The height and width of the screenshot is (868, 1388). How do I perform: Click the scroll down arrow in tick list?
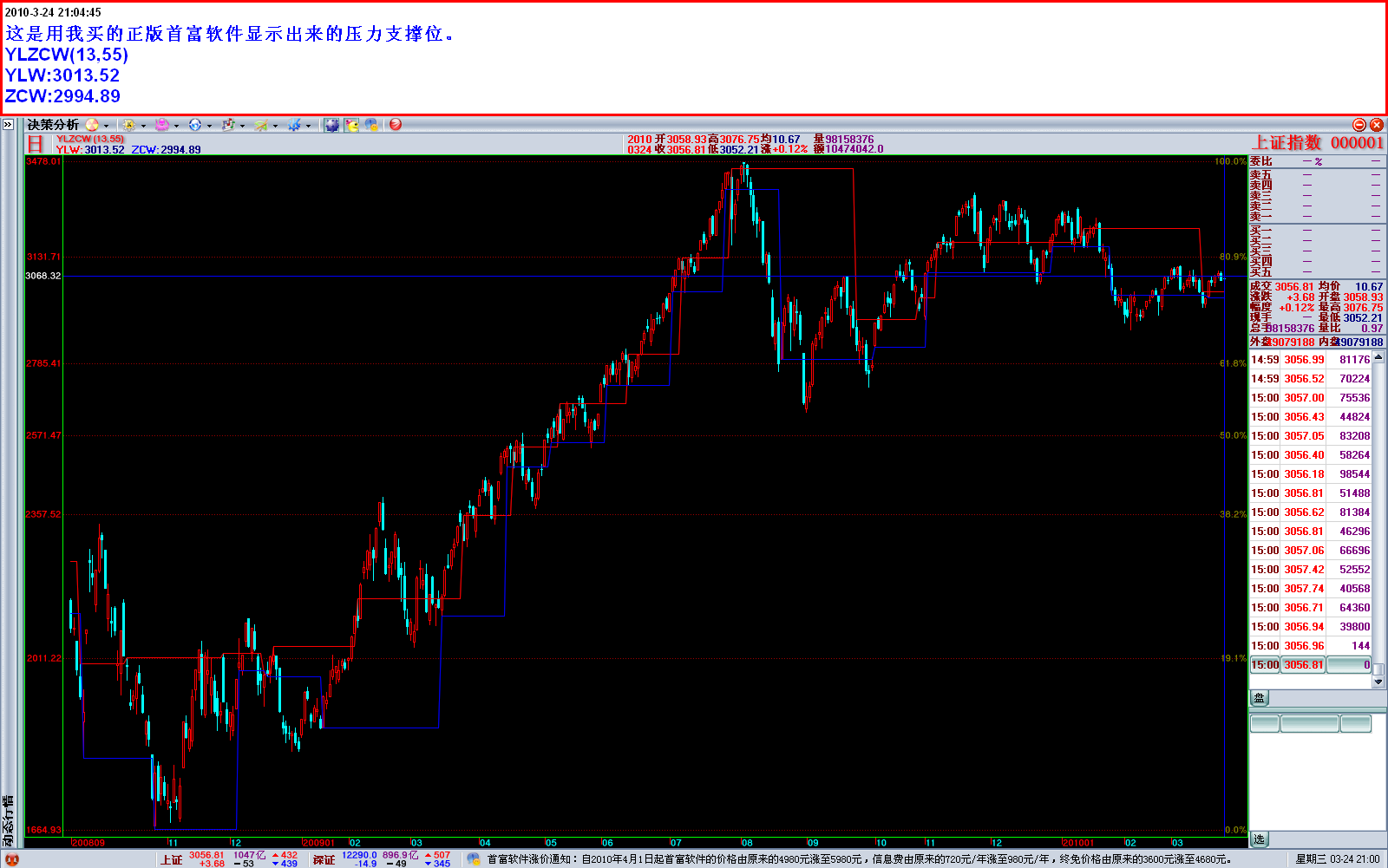pyautogui.click(x=1378, y=682)
